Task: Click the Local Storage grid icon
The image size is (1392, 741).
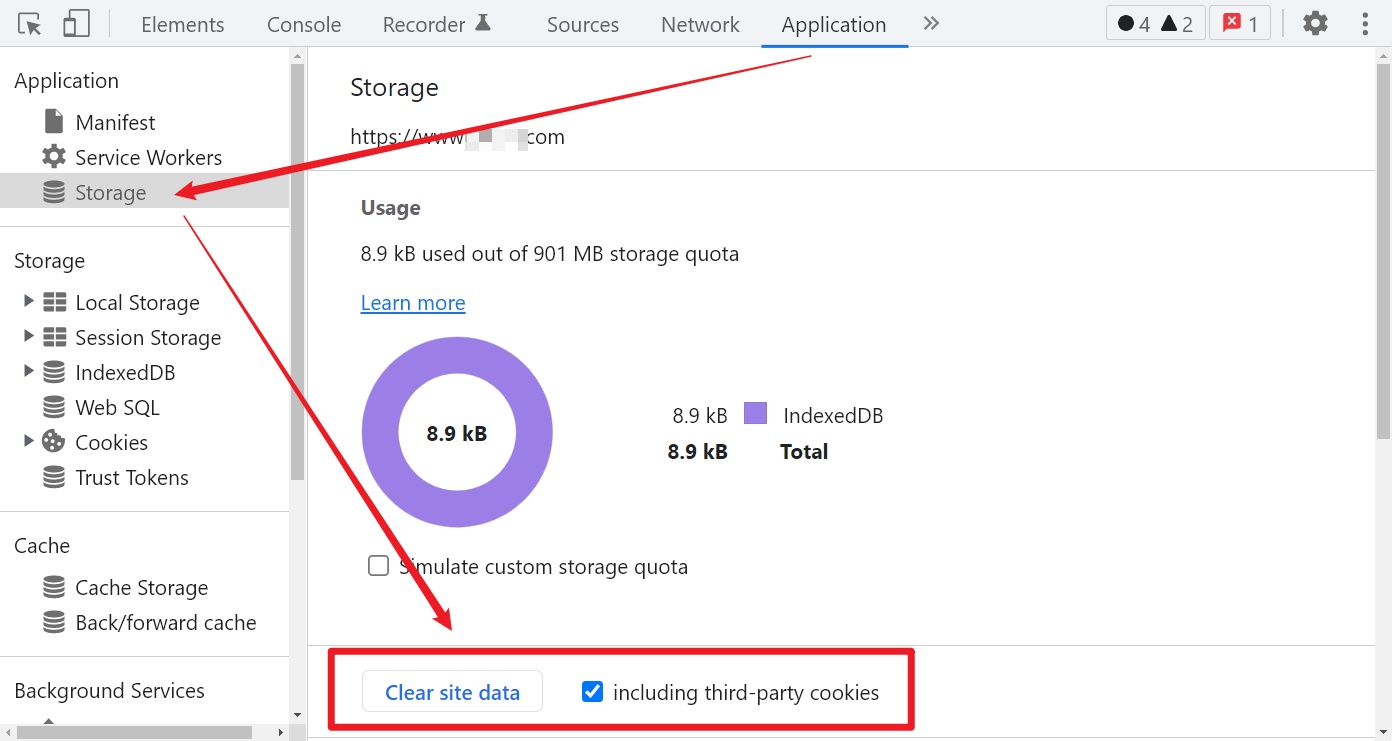Action: click(54, 302)
